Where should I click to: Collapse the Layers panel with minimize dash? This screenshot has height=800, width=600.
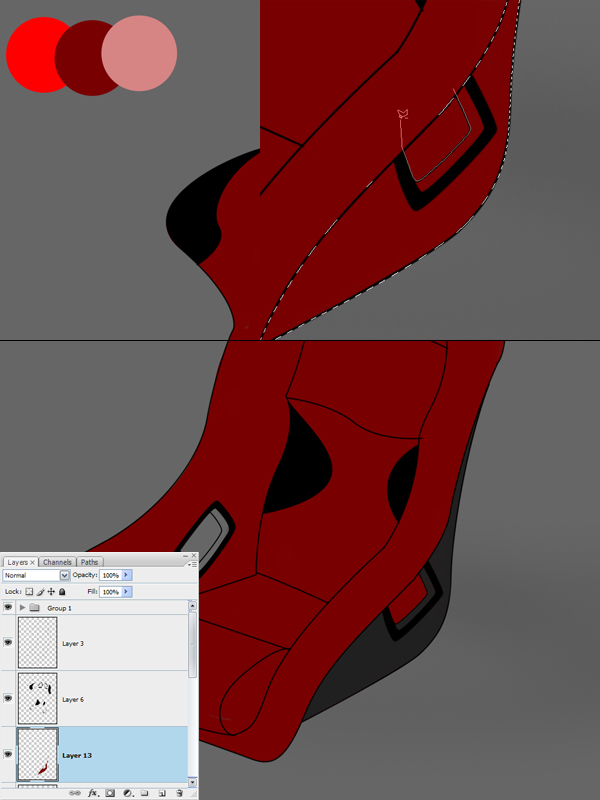(185, 556)
